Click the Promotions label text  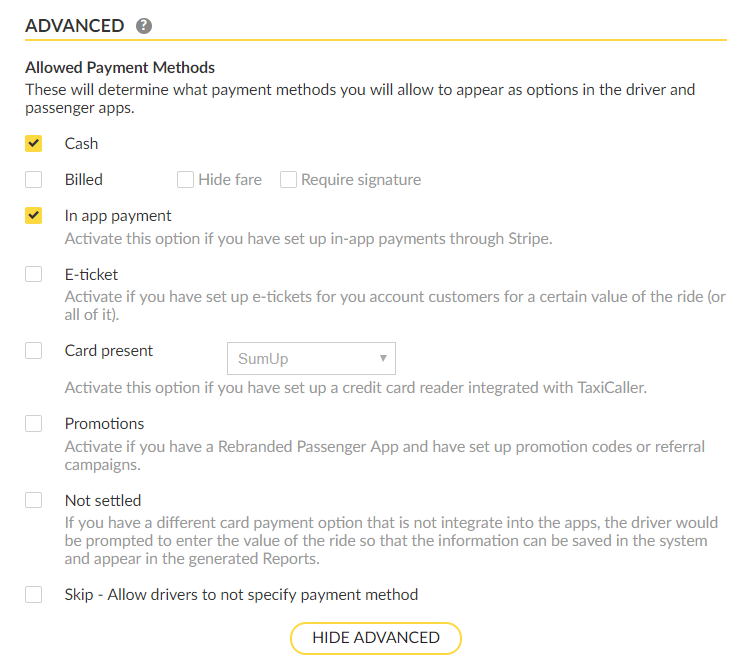(104, 424)
